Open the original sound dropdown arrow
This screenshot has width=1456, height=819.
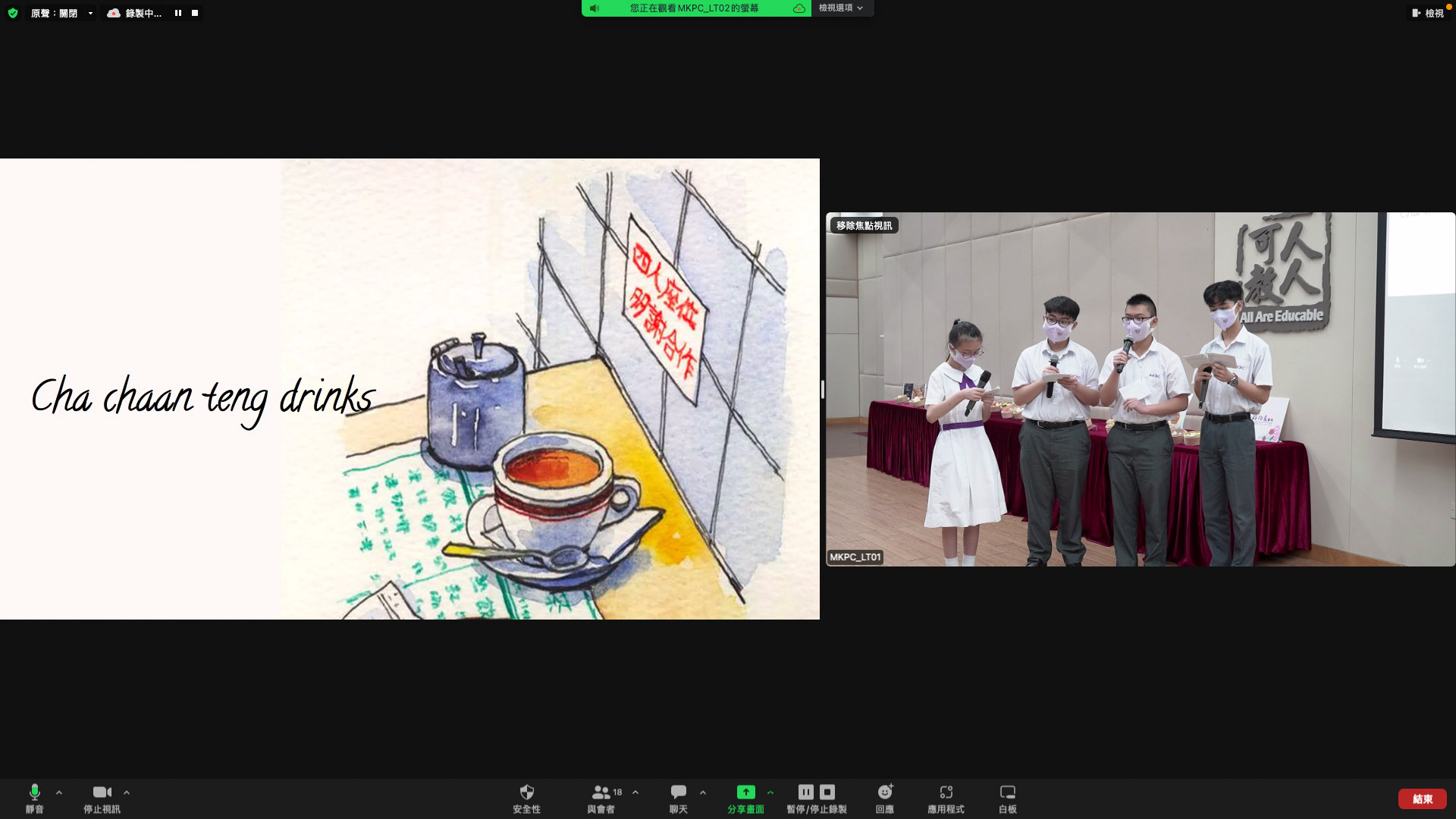click(90, 13)
